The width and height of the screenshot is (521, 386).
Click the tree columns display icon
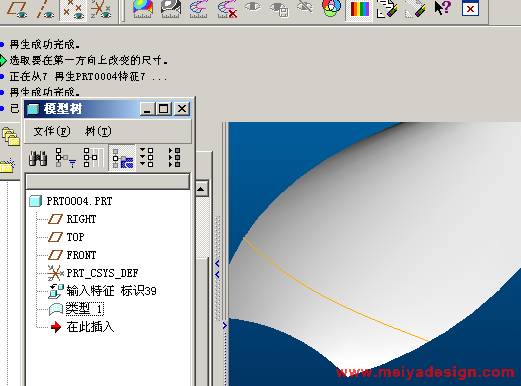[92, 158]
